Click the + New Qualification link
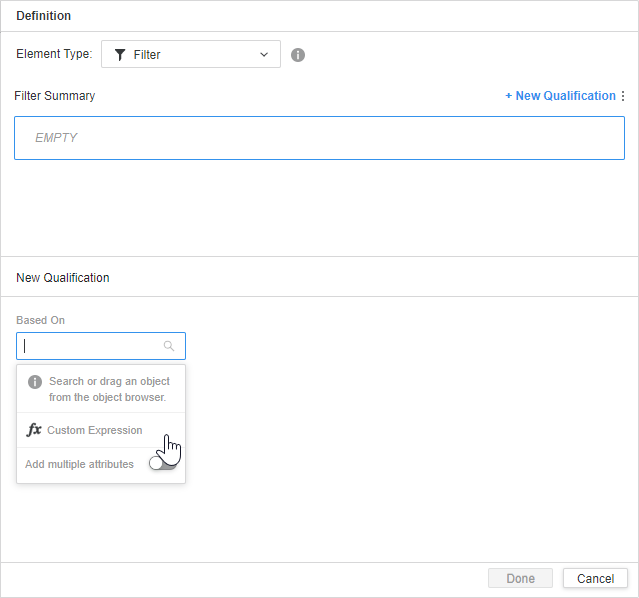Viewport: 639px width, 598px height. pyautogui.click(x=560, y=96)
